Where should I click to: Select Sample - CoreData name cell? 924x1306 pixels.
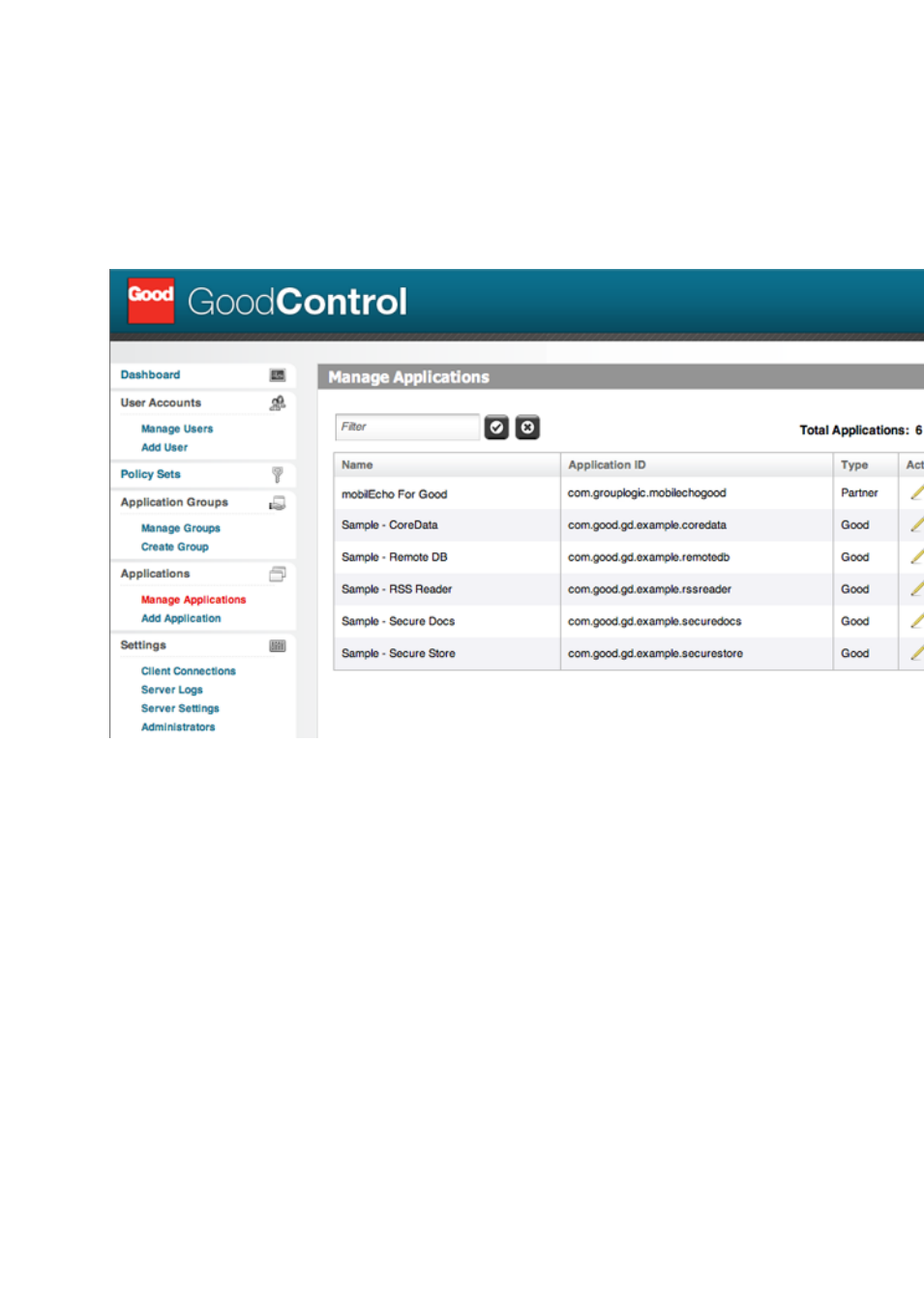tap(390, 525)
